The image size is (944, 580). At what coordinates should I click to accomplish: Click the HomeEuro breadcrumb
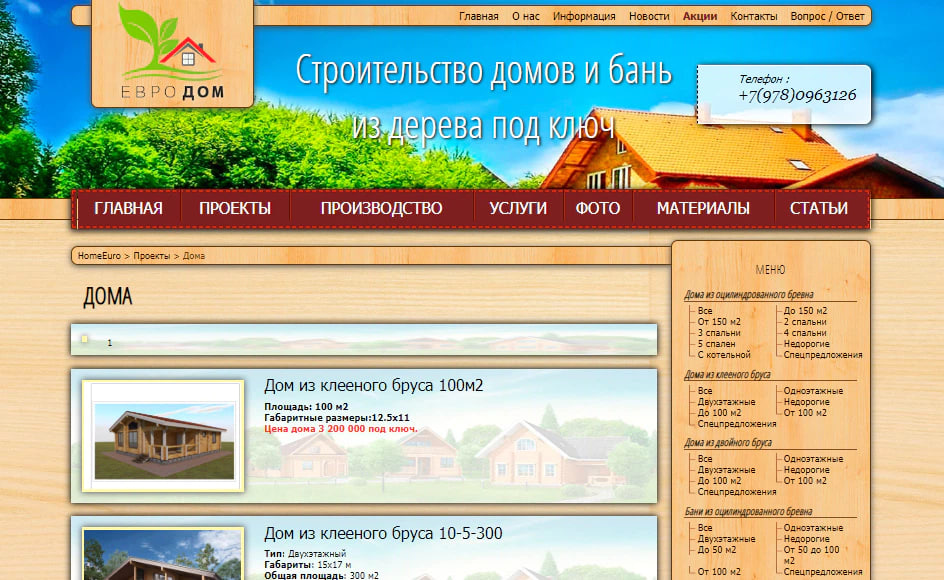coord(99,256)
